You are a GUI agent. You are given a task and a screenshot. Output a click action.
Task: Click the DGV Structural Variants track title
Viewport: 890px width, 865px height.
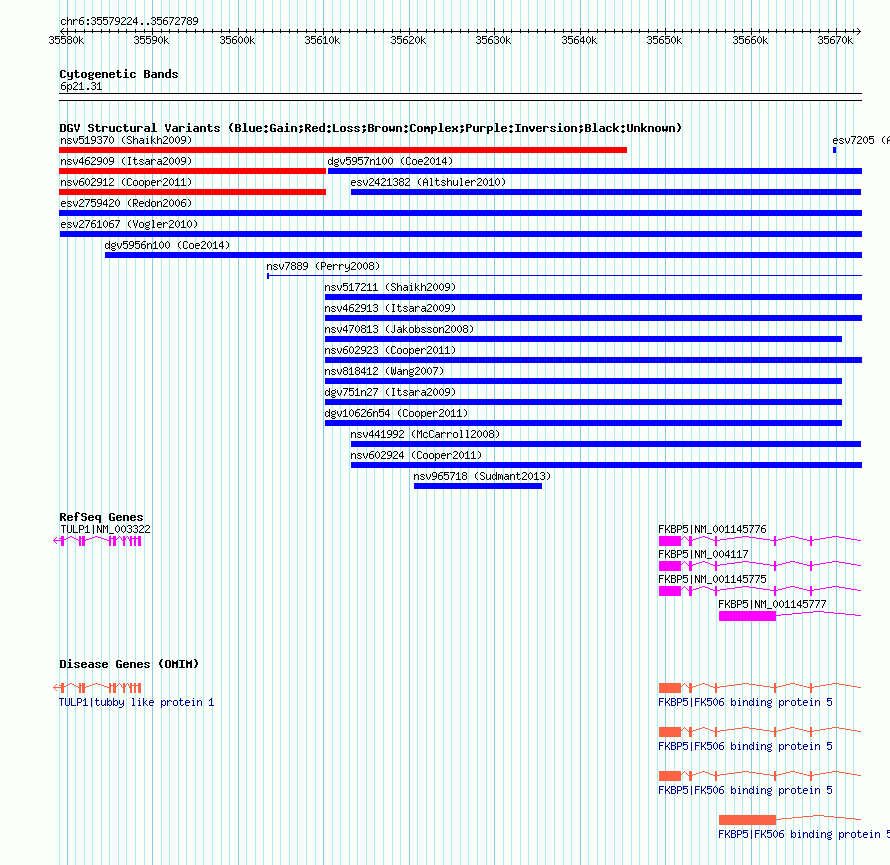tap(370, 128)
